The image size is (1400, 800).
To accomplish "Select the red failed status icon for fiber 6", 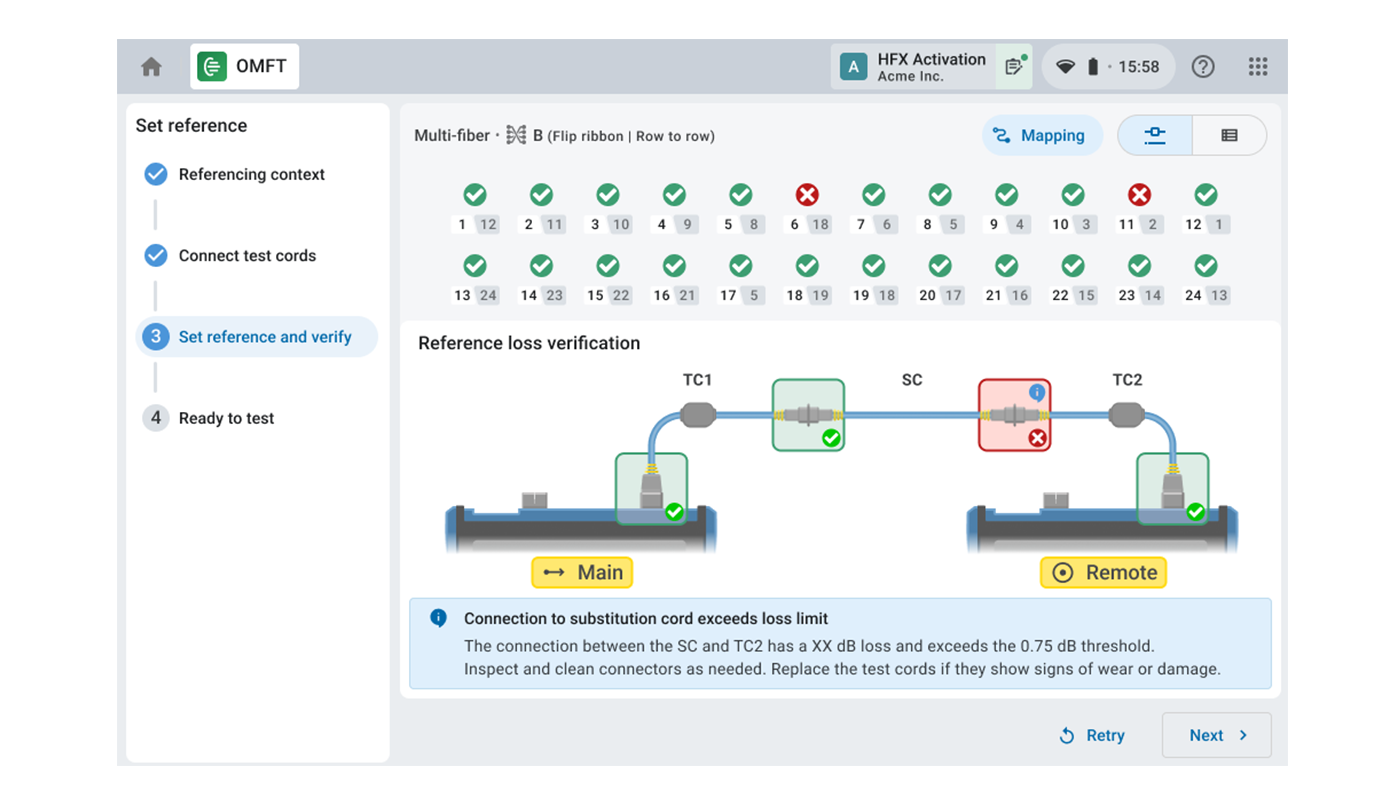I will (807, 195).
